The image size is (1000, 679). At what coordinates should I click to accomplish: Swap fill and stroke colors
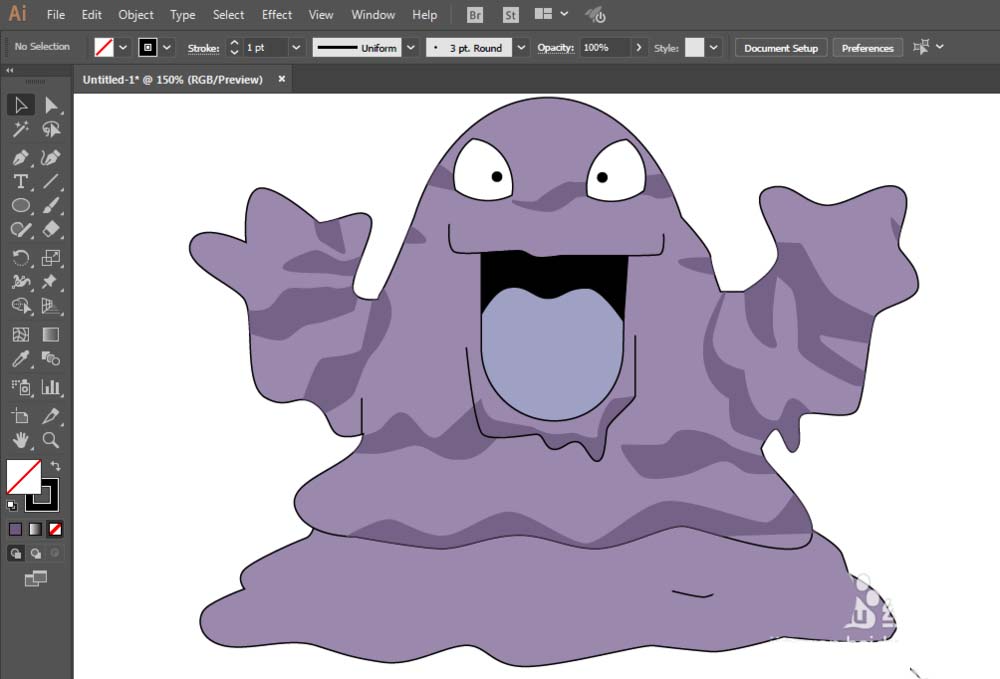[56, 466]
